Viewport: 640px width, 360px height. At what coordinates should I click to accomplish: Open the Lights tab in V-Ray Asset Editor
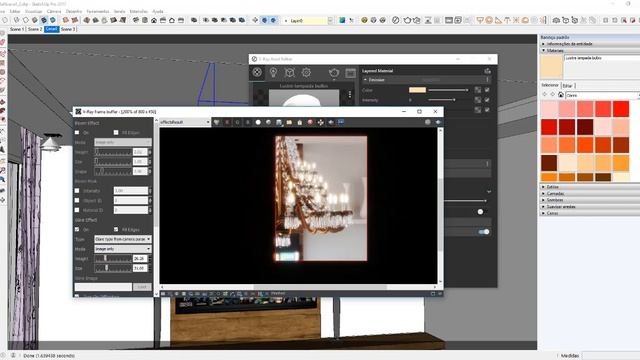[x=273, y=72]
